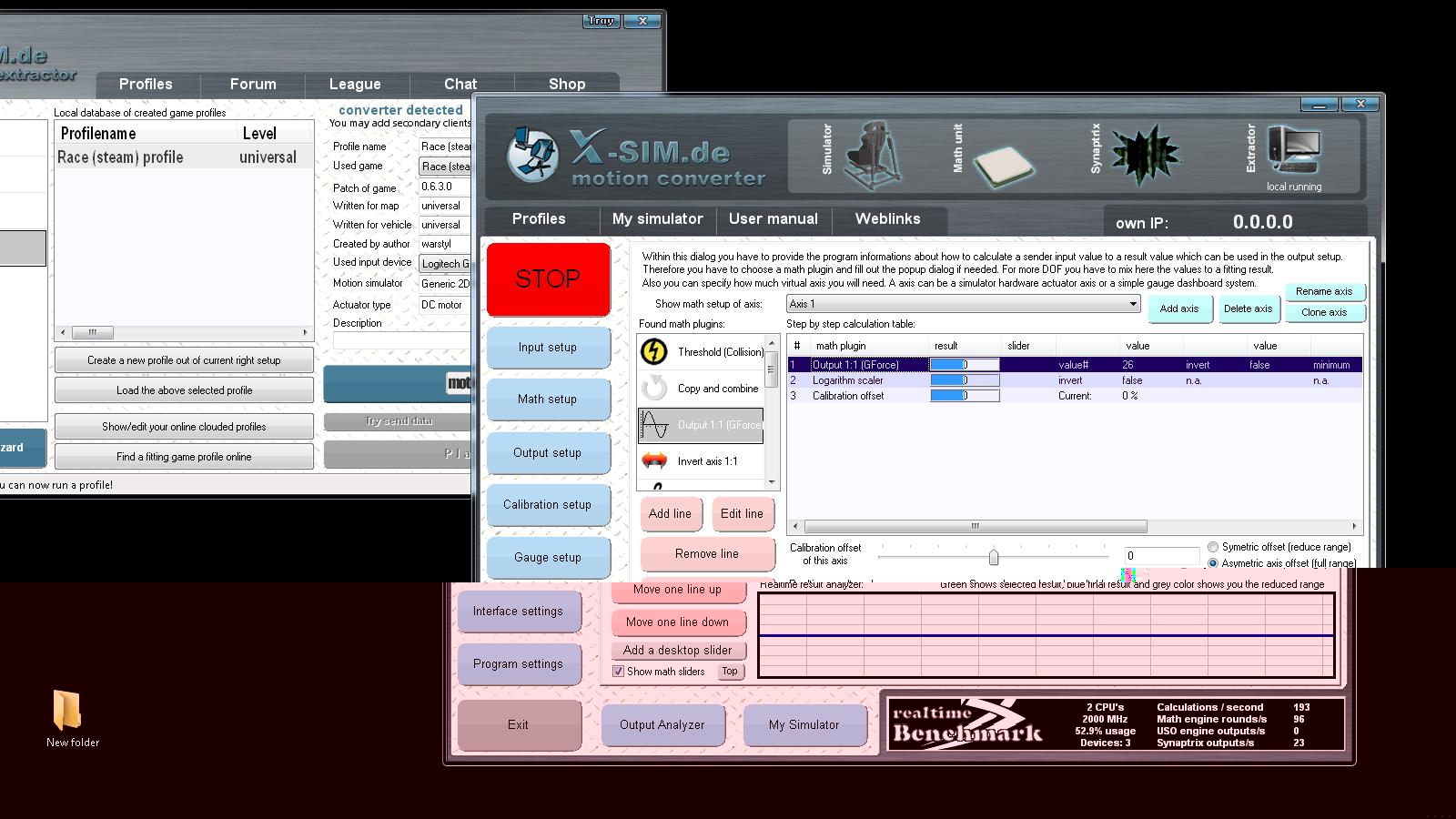Open the New folder desktop icon
The height and width of the screenshot is (819, 1456).
(x=68, y=711)
